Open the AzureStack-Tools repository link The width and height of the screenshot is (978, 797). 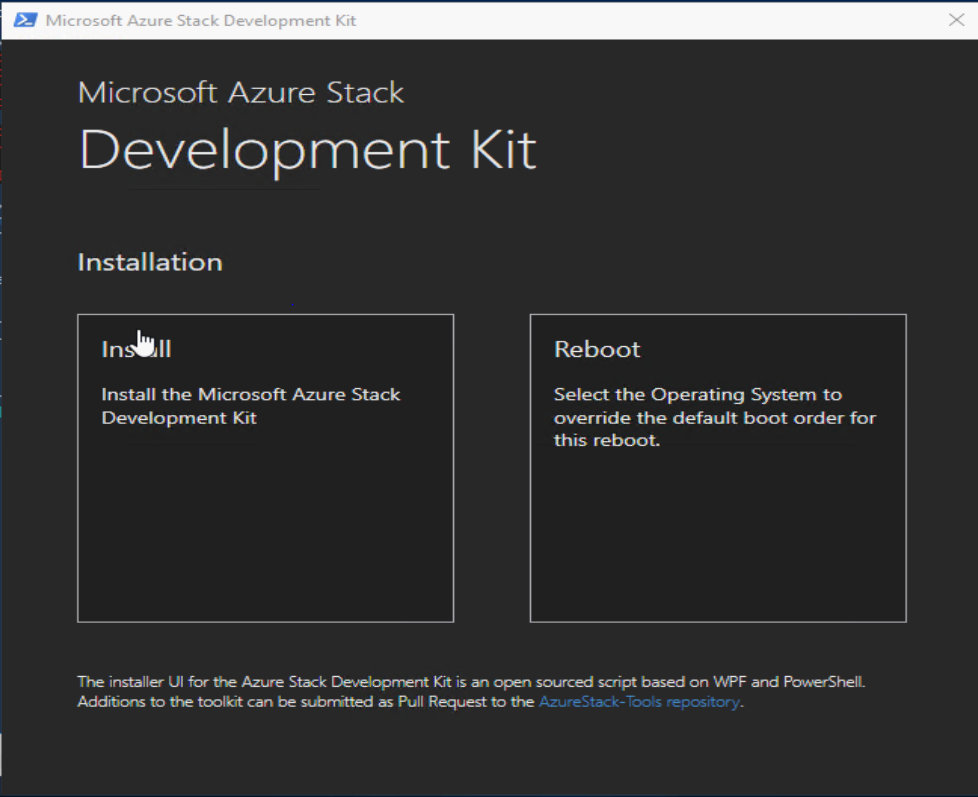coord(639,702)
